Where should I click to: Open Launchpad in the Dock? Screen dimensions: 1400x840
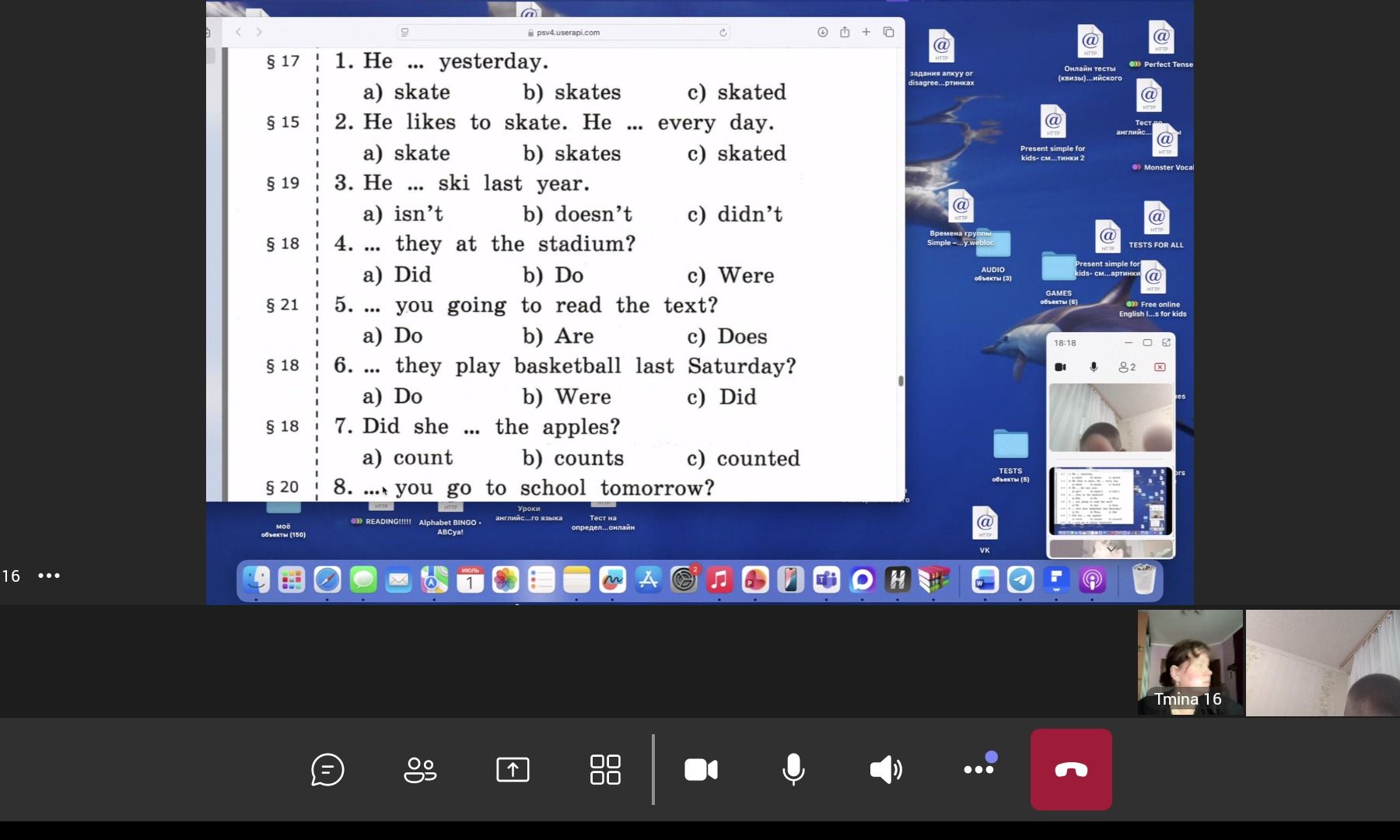click(x=292, y=579)
